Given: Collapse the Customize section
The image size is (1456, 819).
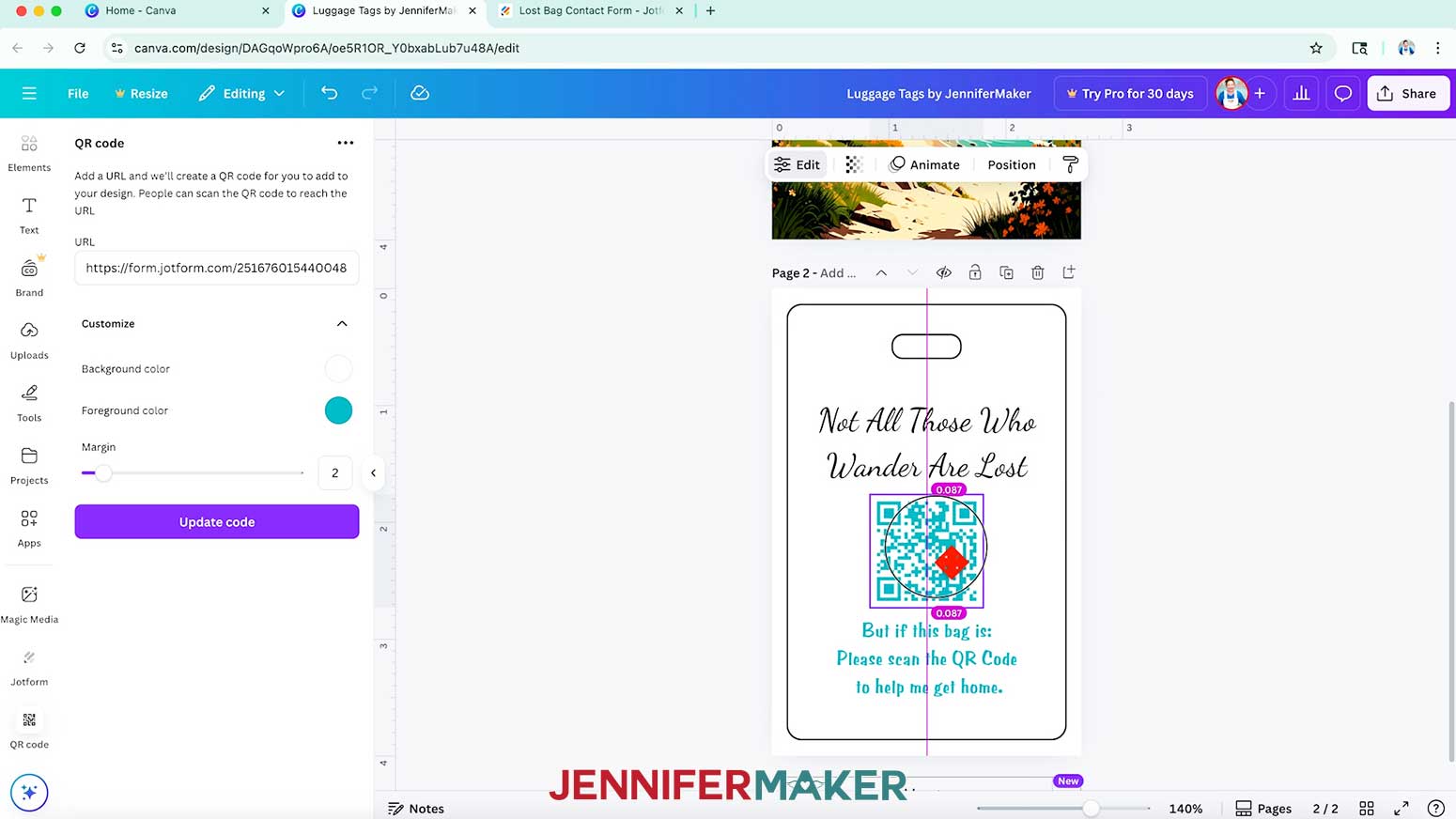Looking at the screenshot, I should pos(342,323).
